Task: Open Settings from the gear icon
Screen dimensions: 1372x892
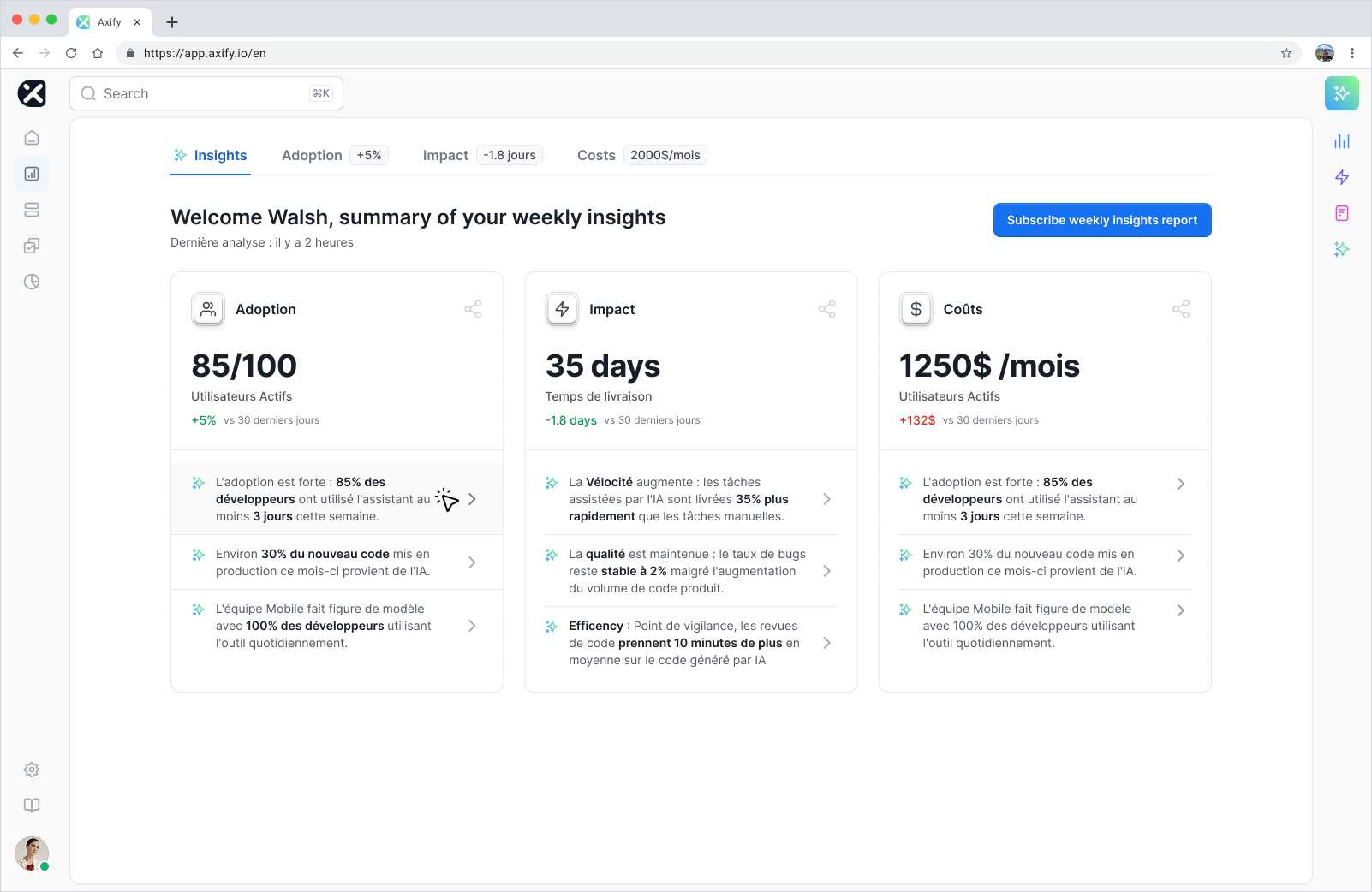Action: 32,769
